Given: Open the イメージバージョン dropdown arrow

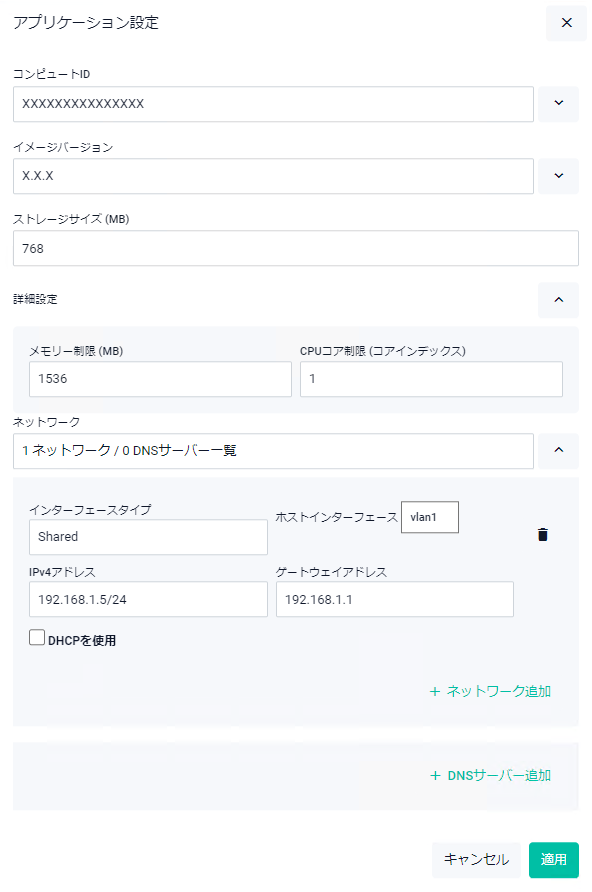Looking at the screenshot, I should click(558, 176).
